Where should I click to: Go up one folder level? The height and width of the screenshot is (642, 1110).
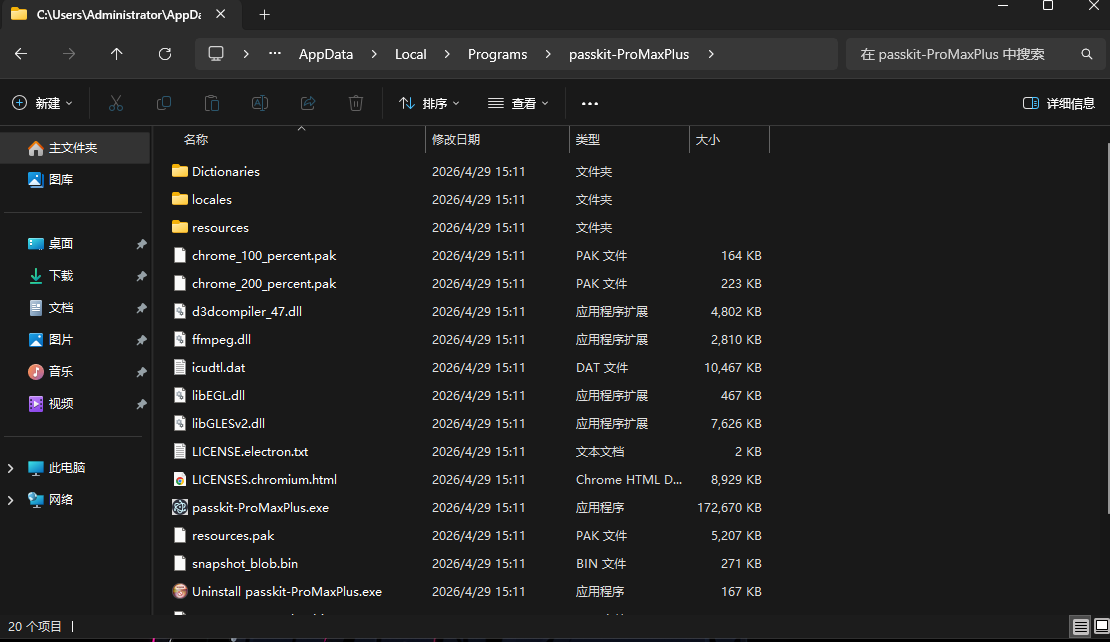coord(117,54)
